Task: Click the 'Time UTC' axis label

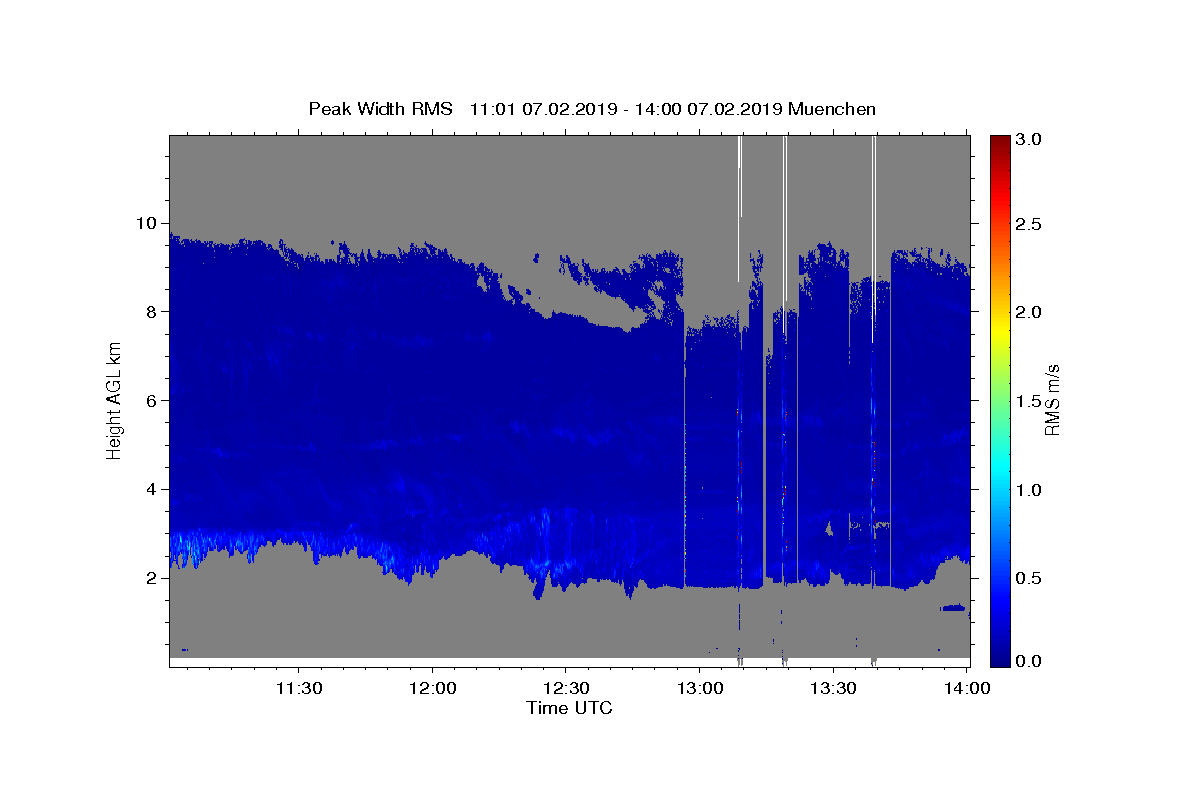Action: pos(569,708)
